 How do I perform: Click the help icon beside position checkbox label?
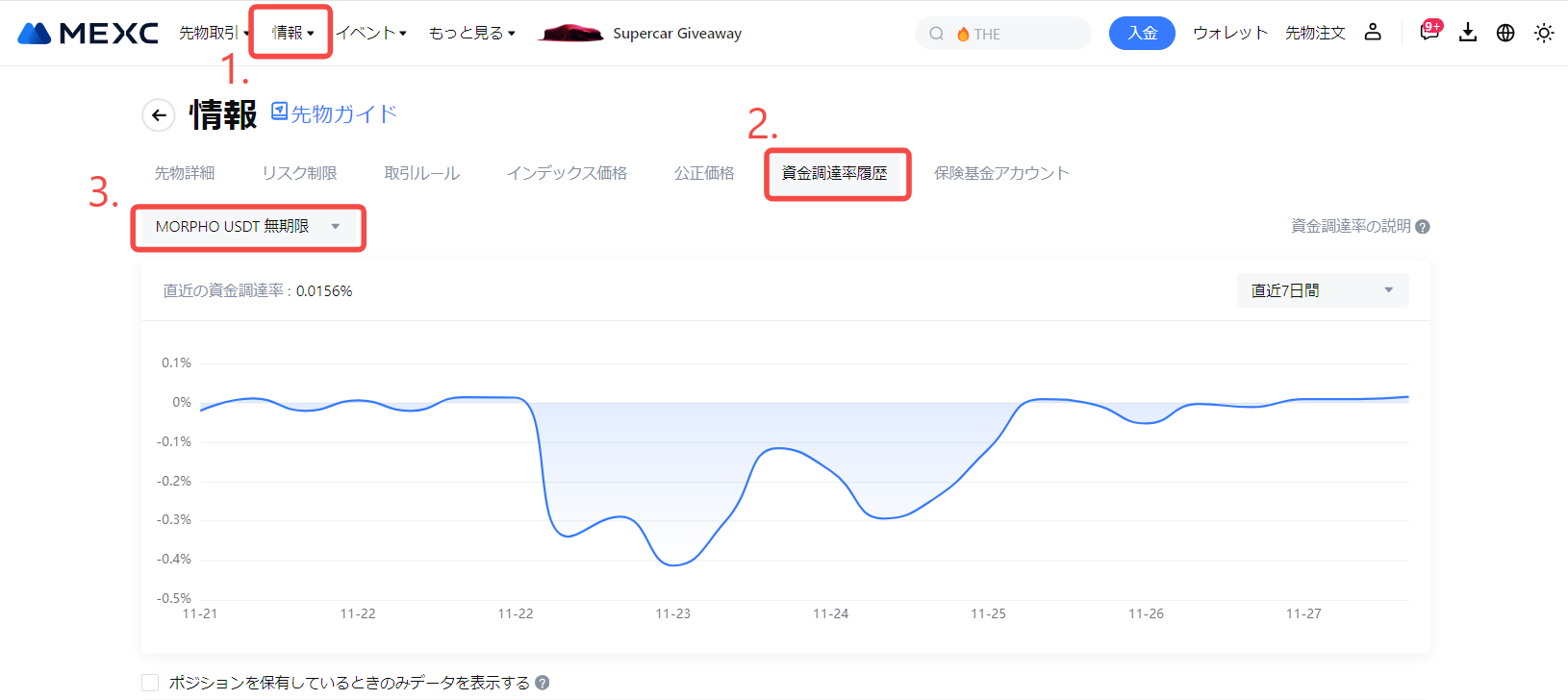pyautogui.click(x=543, y=683)
